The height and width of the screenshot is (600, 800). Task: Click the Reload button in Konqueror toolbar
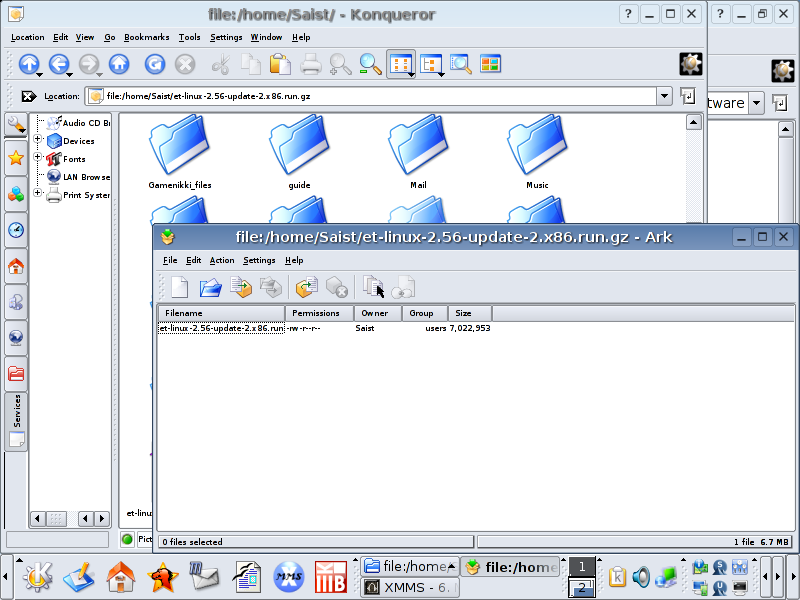pos(154,64)
